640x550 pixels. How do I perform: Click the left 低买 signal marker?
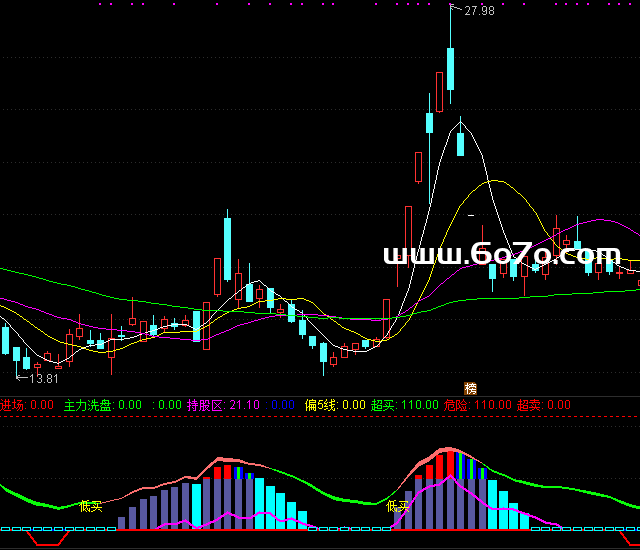coord(91,505)
